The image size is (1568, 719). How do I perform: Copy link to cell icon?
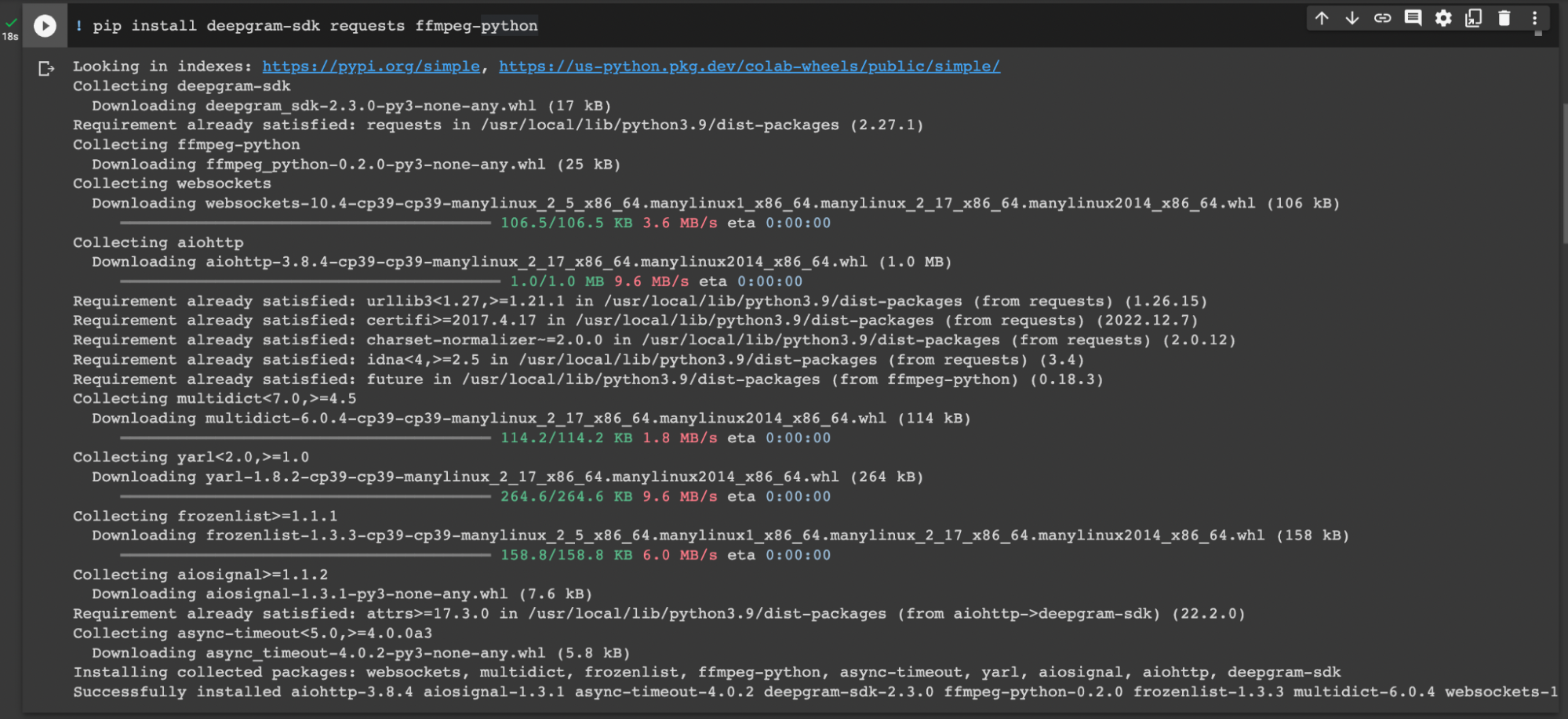coord(1382,18)
